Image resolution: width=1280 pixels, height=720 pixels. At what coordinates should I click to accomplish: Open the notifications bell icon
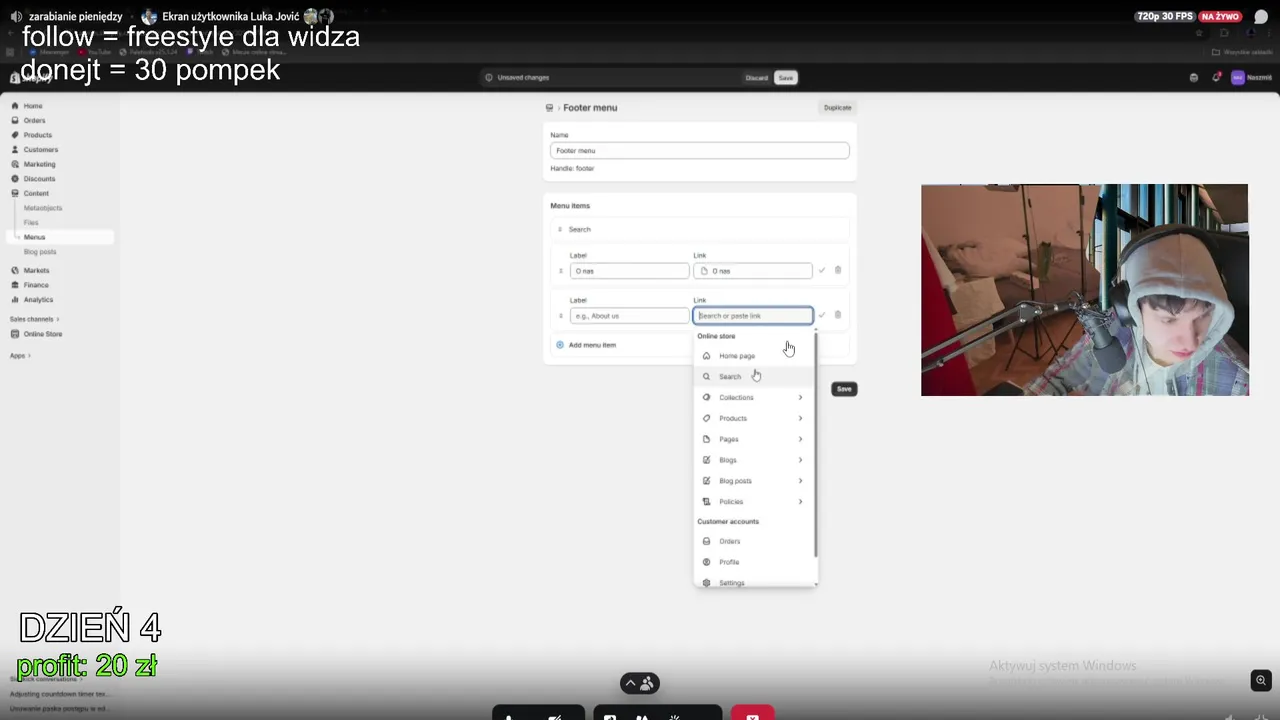click(1216, 78)
